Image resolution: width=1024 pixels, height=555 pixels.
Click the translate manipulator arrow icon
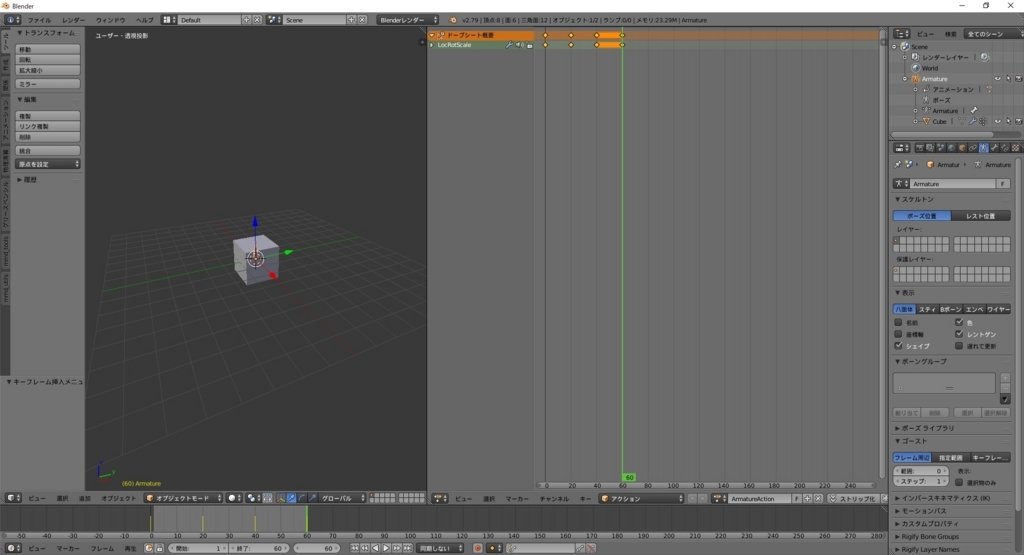(291, 498)
